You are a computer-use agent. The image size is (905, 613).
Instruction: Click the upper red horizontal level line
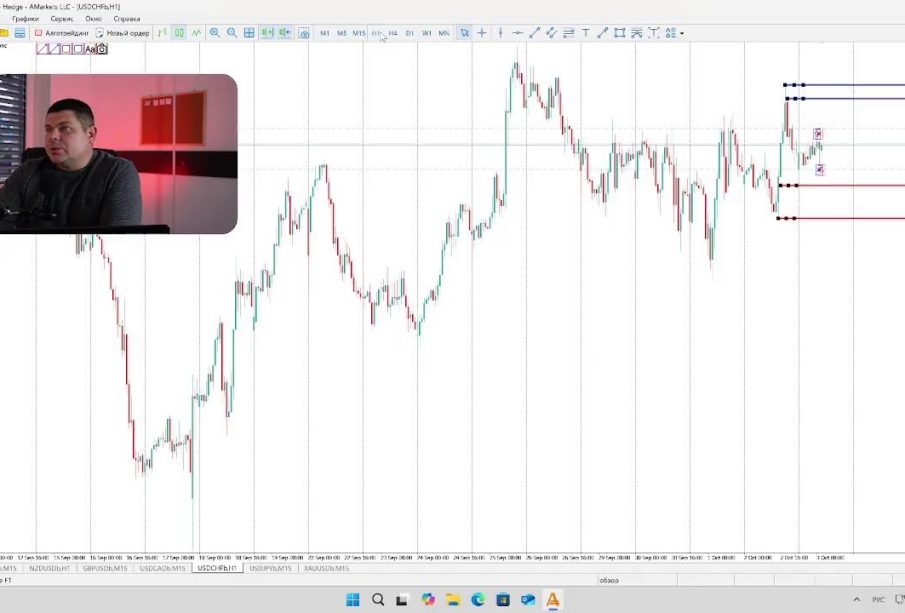[850, 185]
